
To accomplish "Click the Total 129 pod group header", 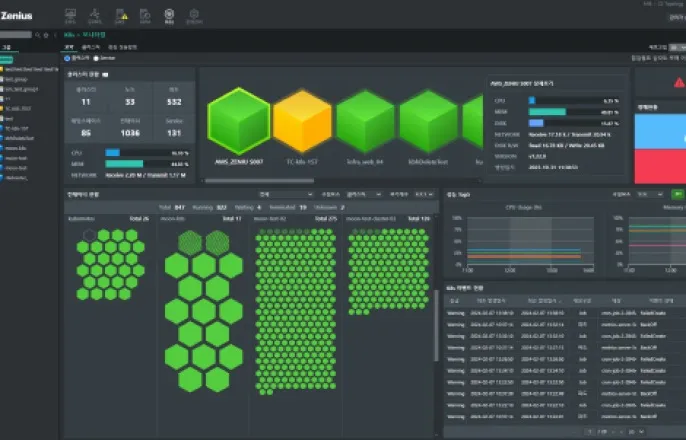I will [388, 218].
